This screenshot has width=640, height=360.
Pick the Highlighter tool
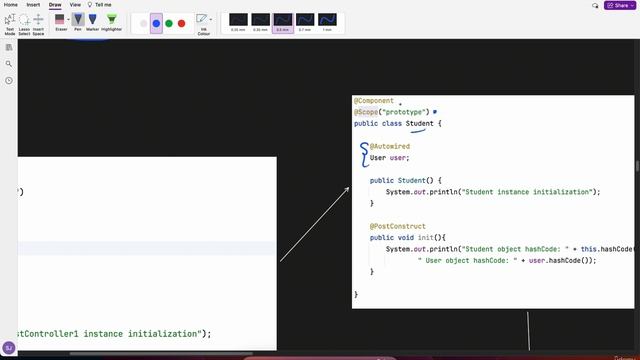[111, 22]
